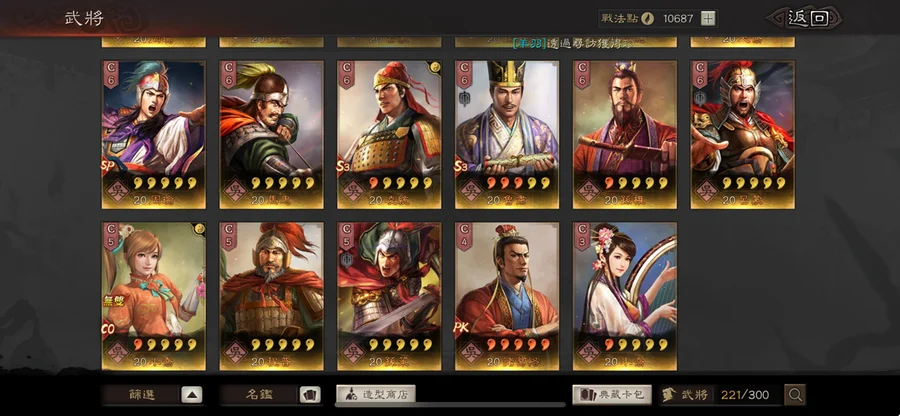Select the PK 諸葛恪 general card

point(507,296)
